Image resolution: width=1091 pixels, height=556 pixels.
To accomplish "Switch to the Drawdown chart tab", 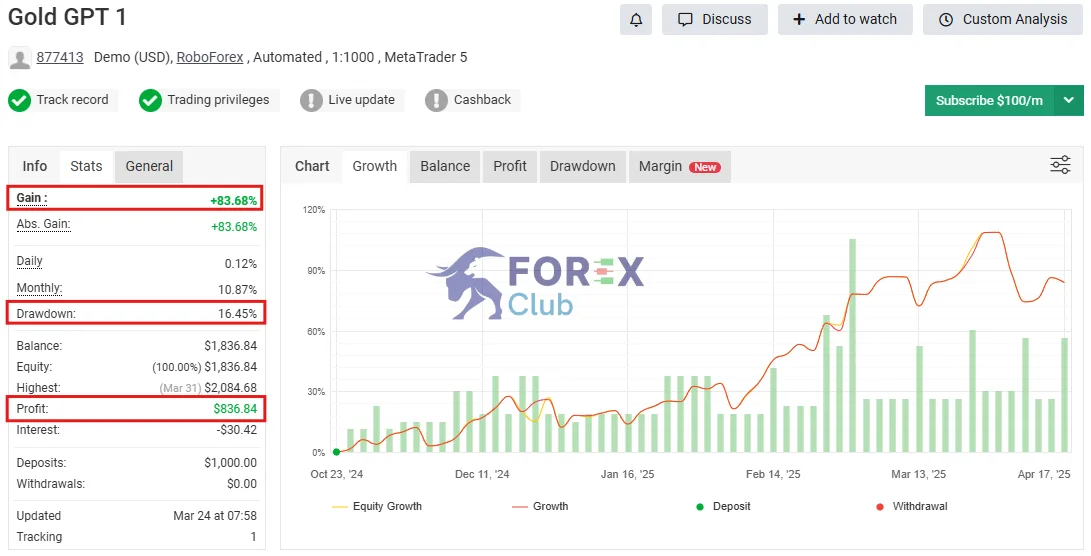I will tap(582, 166).
